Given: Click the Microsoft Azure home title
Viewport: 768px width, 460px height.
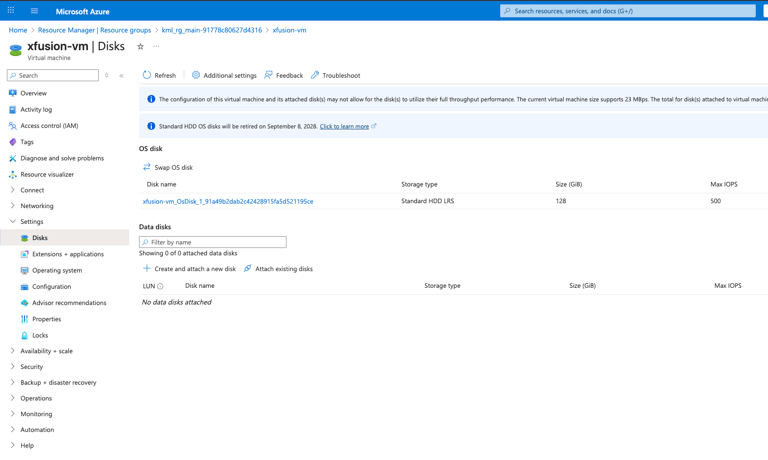Looking at the screenshot, I should pyautogui.click(x=82, y=11).
